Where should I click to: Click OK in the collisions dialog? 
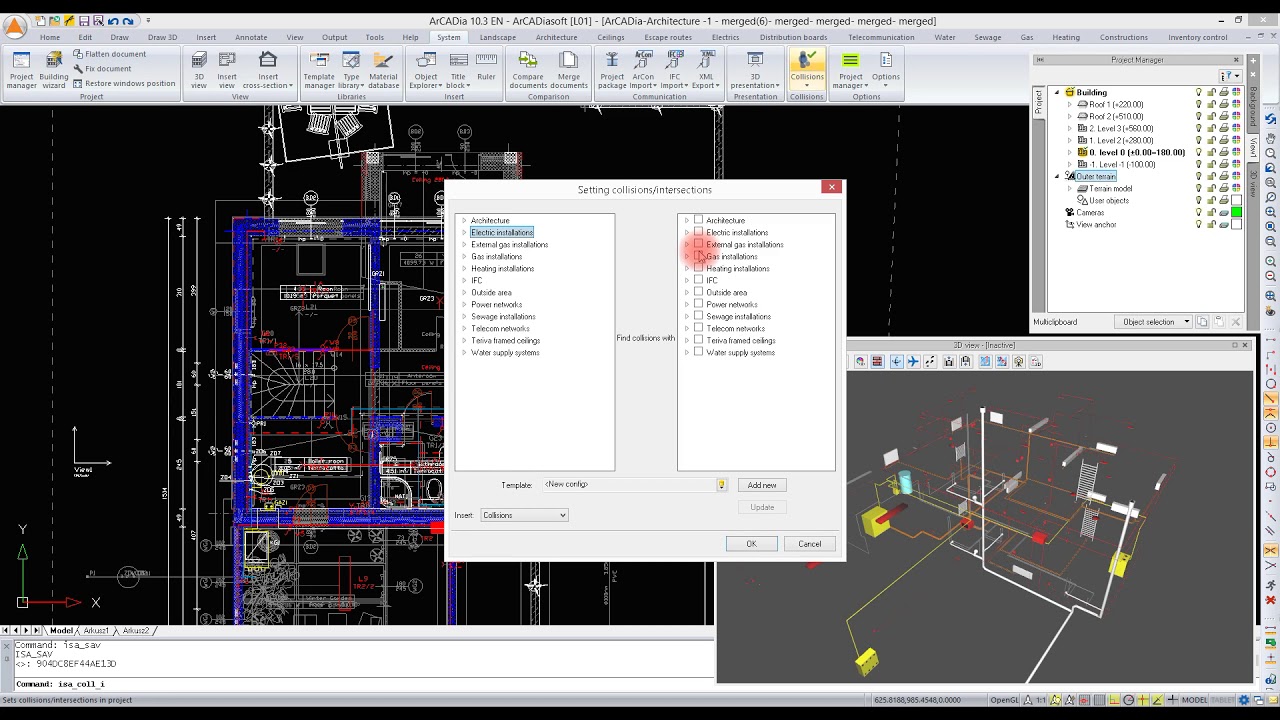(x=751, y=544)
